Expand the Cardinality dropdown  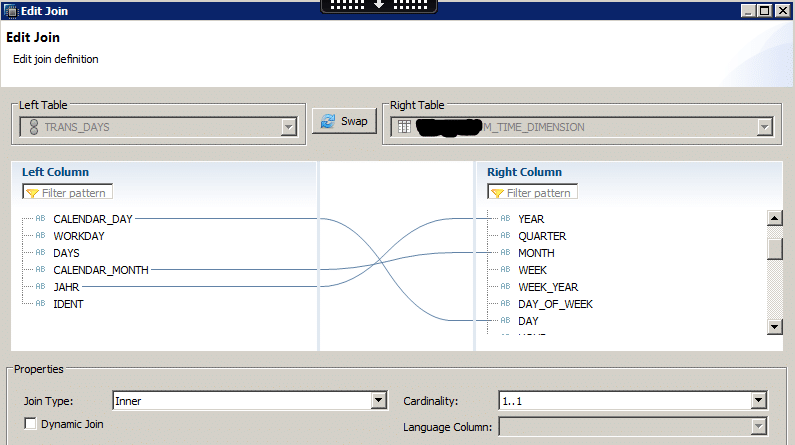coord(758,401)
